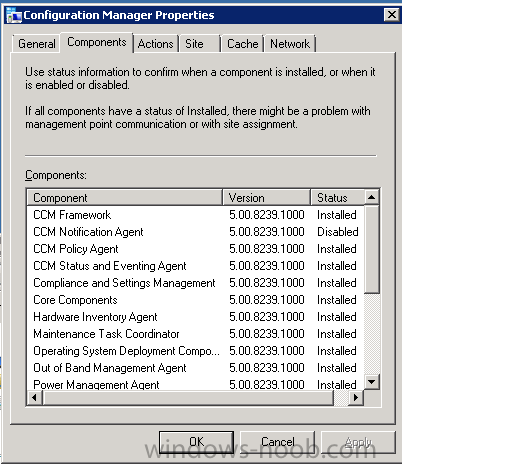Screen dimensions: 521x464
Task: Sort by the Version column header
Action: click(x=266, y=198)
